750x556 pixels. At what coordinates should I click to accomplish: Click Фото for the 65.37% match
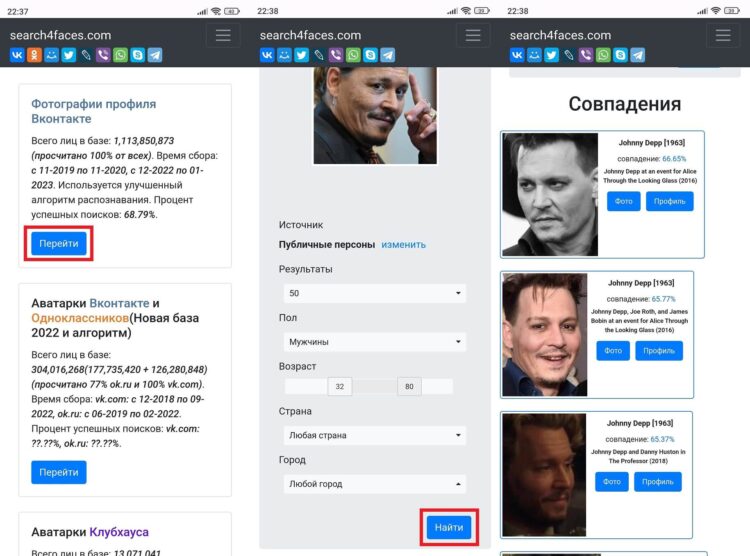tap(612, 482)
